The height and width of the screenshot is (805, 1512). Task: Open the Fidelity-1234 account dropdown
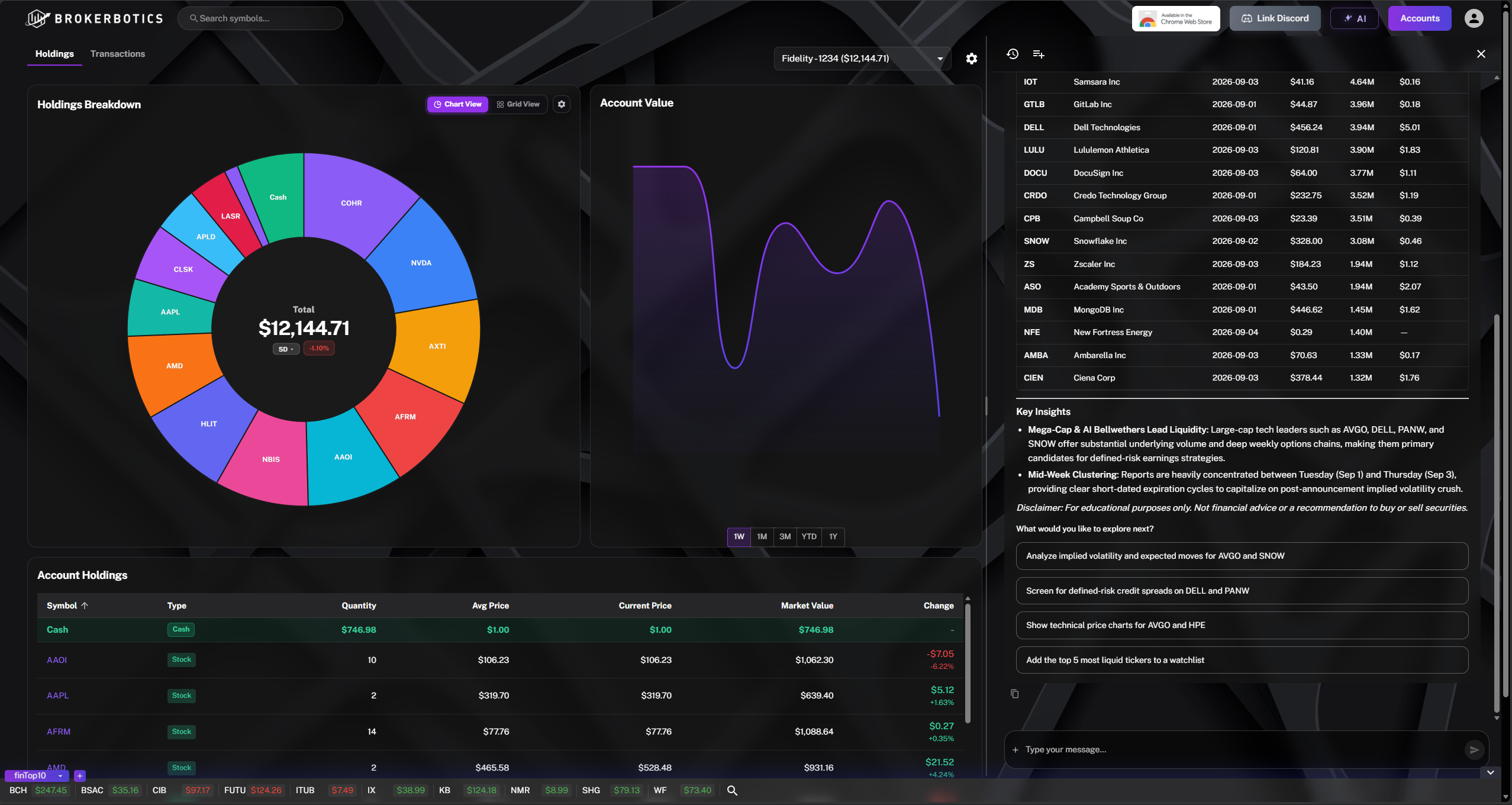click(862, 59)
